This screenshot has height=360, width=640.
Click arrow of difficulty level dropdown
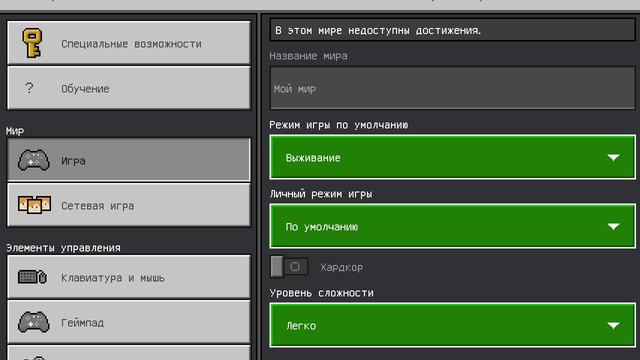pos(613,325)
